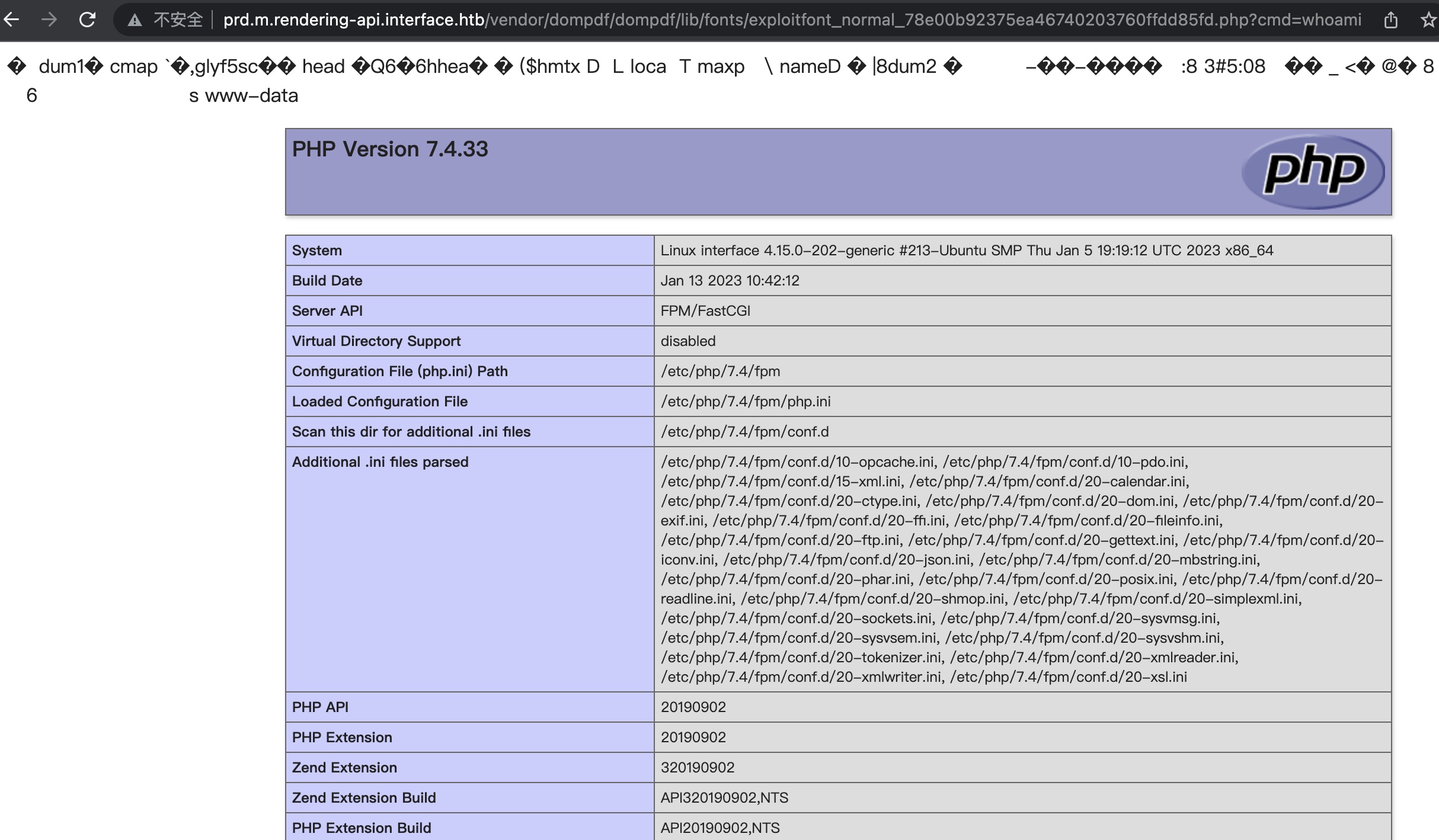The height and width of the screenshot is (840, 1439).
Task: Click the Build Date value cell
Action: click(730, 281)
